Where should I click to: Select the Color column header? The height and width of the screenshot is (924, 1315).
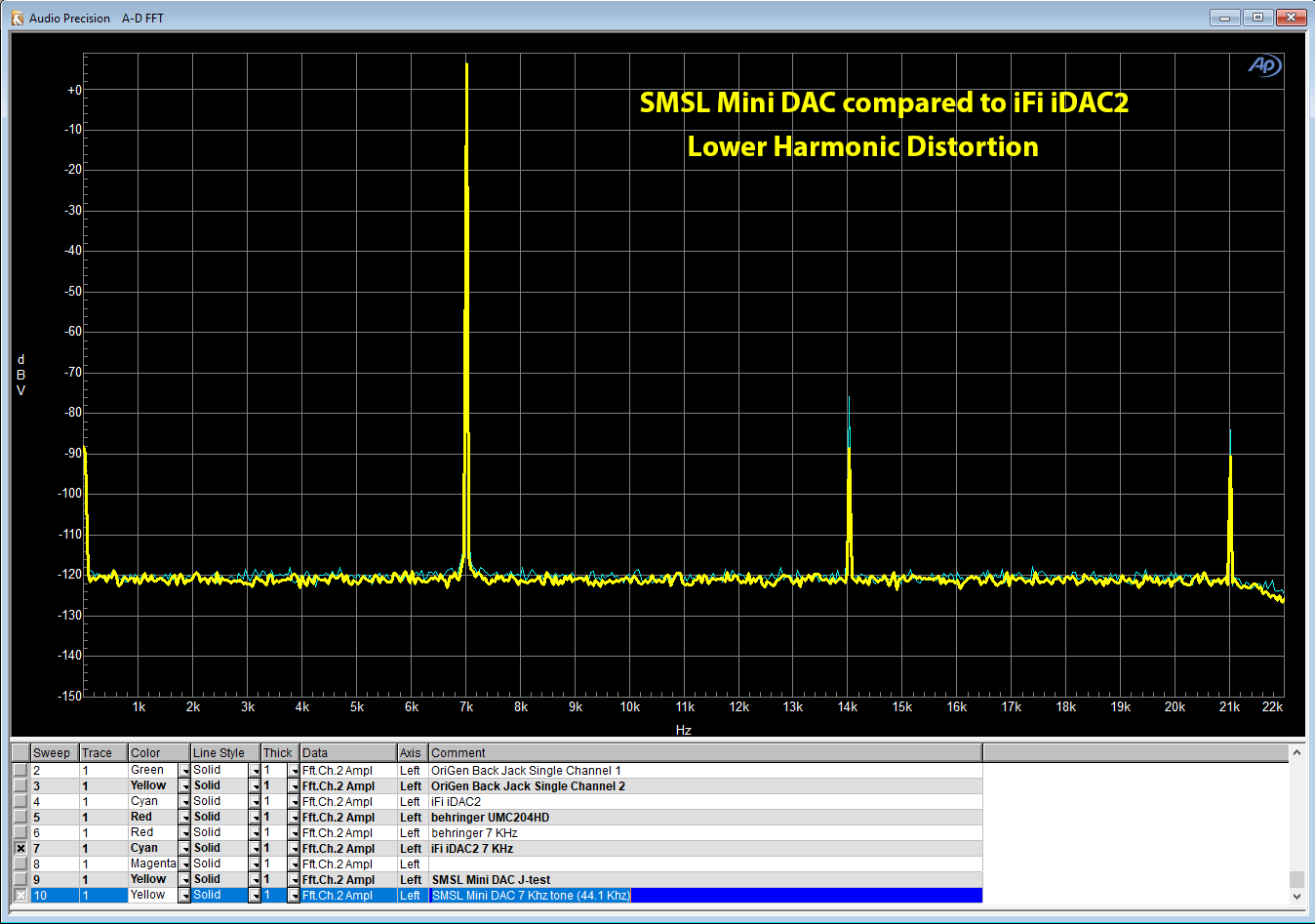point(159,753)
